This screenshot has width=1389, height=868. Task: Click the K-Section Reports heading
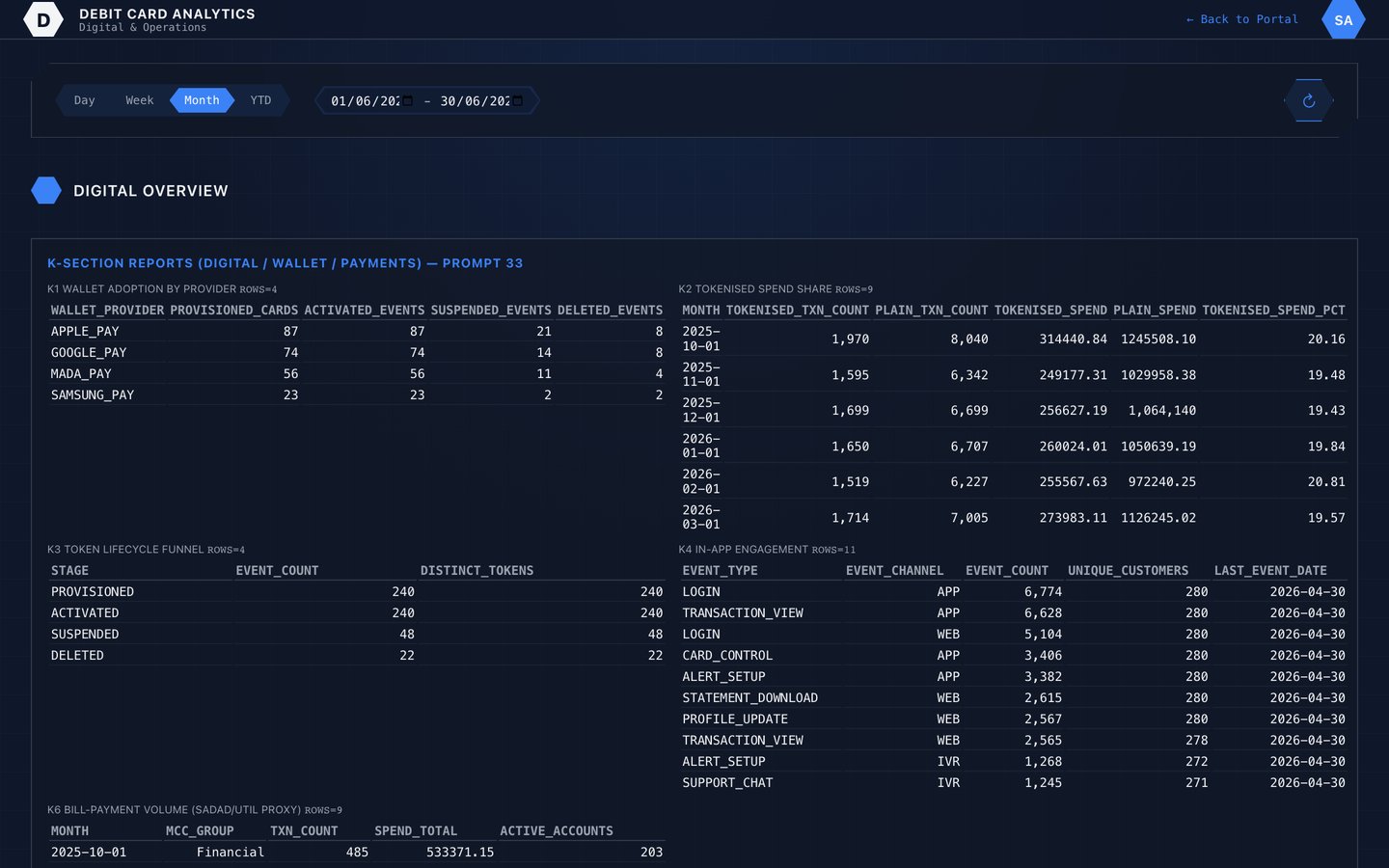click(x=286, y=263)
